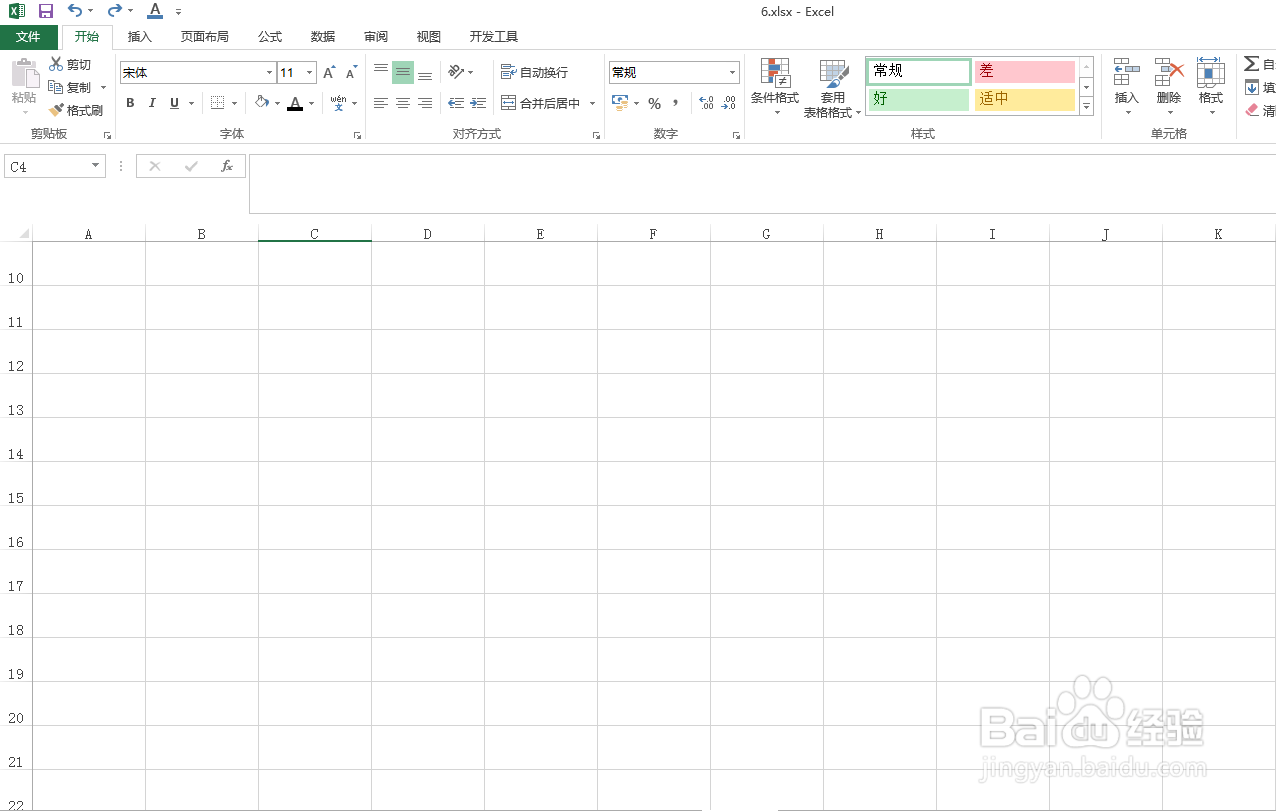The height and width of the screenshot is (811, 1276).
Task: Increase indent
Action: [x=478, y=103]
